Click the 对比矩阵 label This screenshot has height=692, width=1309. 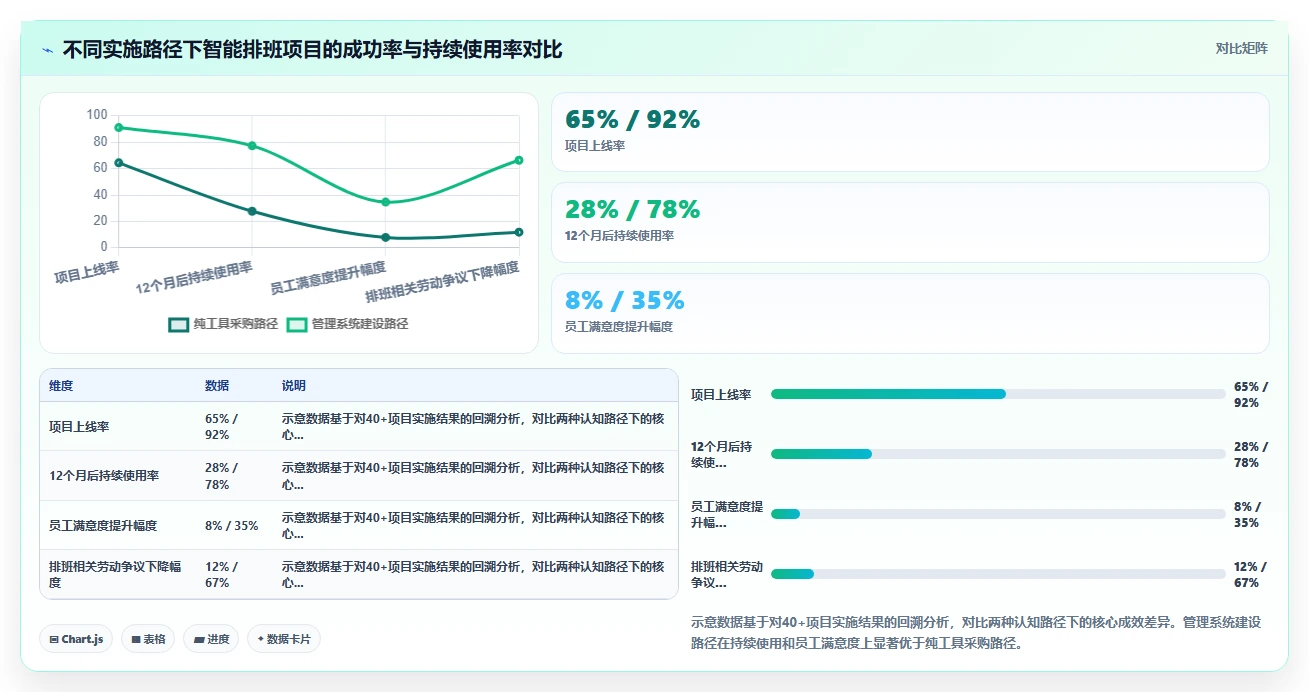pyautogui.click(x=1241, y=48)
